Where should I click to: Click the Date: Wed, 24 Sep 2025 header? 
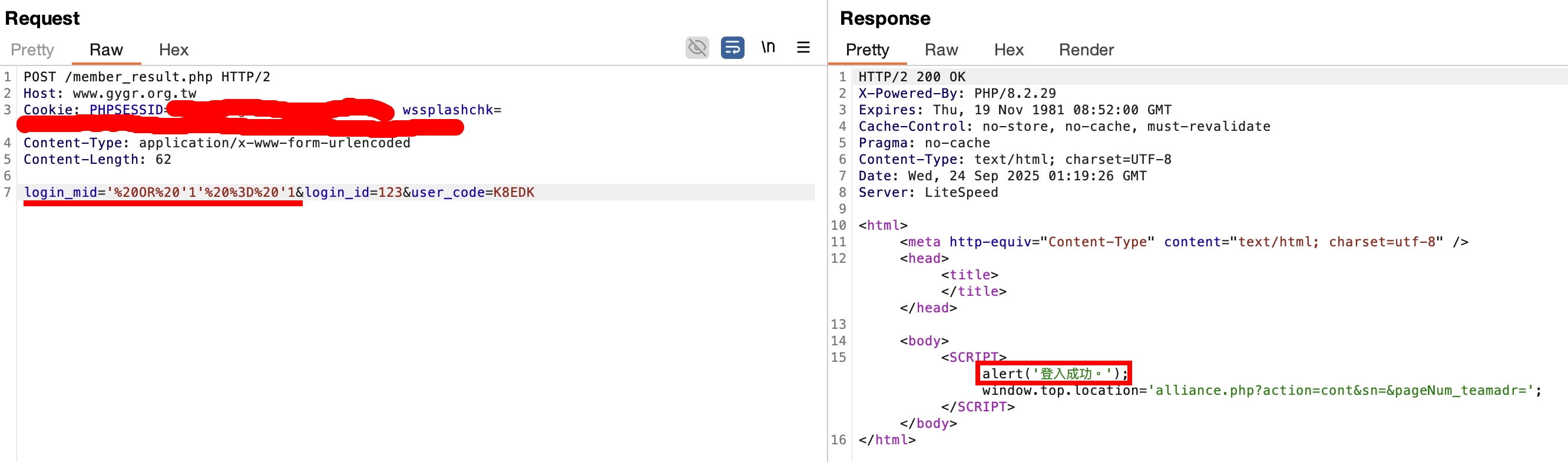[x=1003, y=175]
